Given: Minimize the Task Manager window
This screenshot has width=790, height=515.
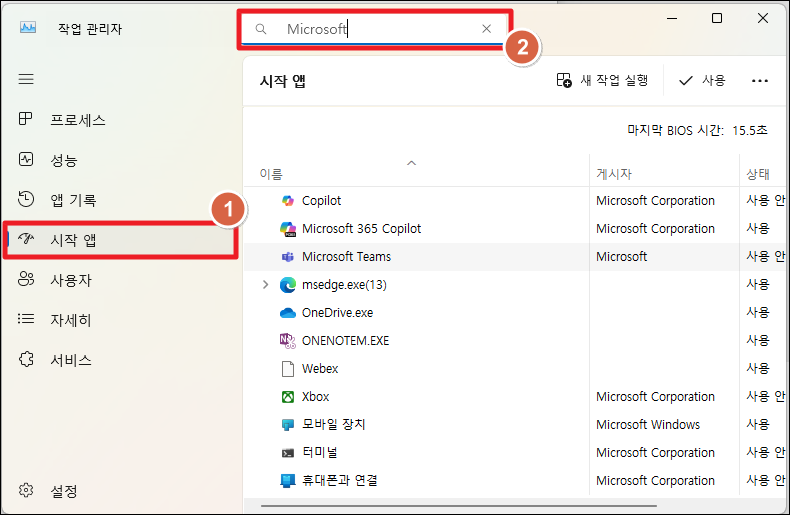Looking at the screenshot, I should 672,18.
